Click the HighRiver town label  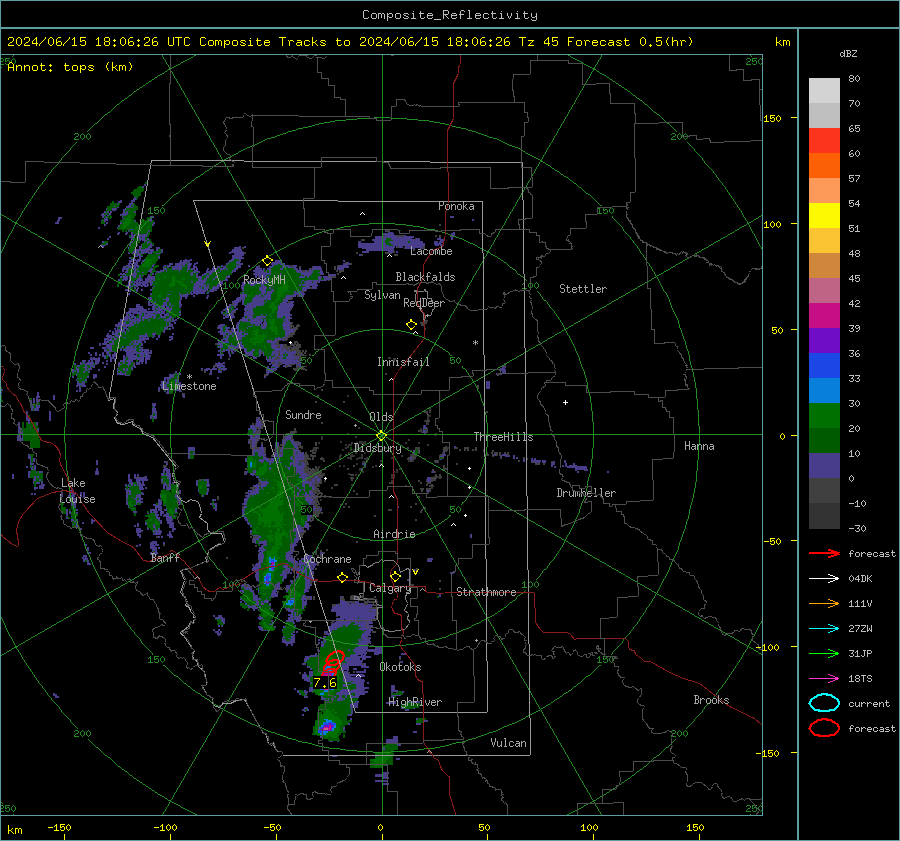click(x=415, y=702)
